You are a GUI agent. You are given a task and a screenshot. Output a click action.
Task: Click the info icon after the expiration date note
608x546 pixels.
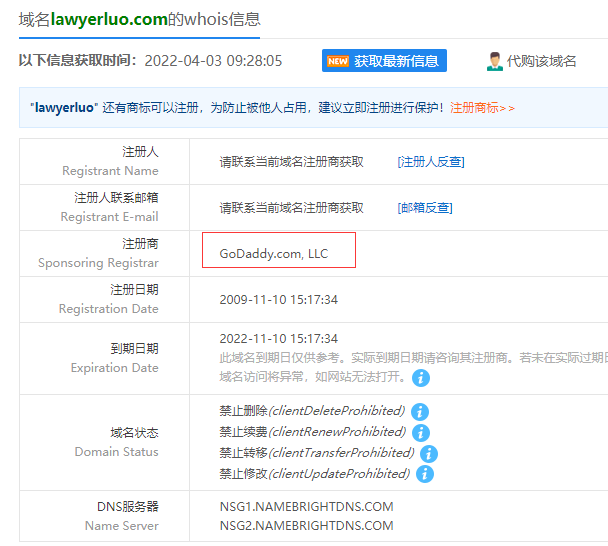click(x=421, y=377)
